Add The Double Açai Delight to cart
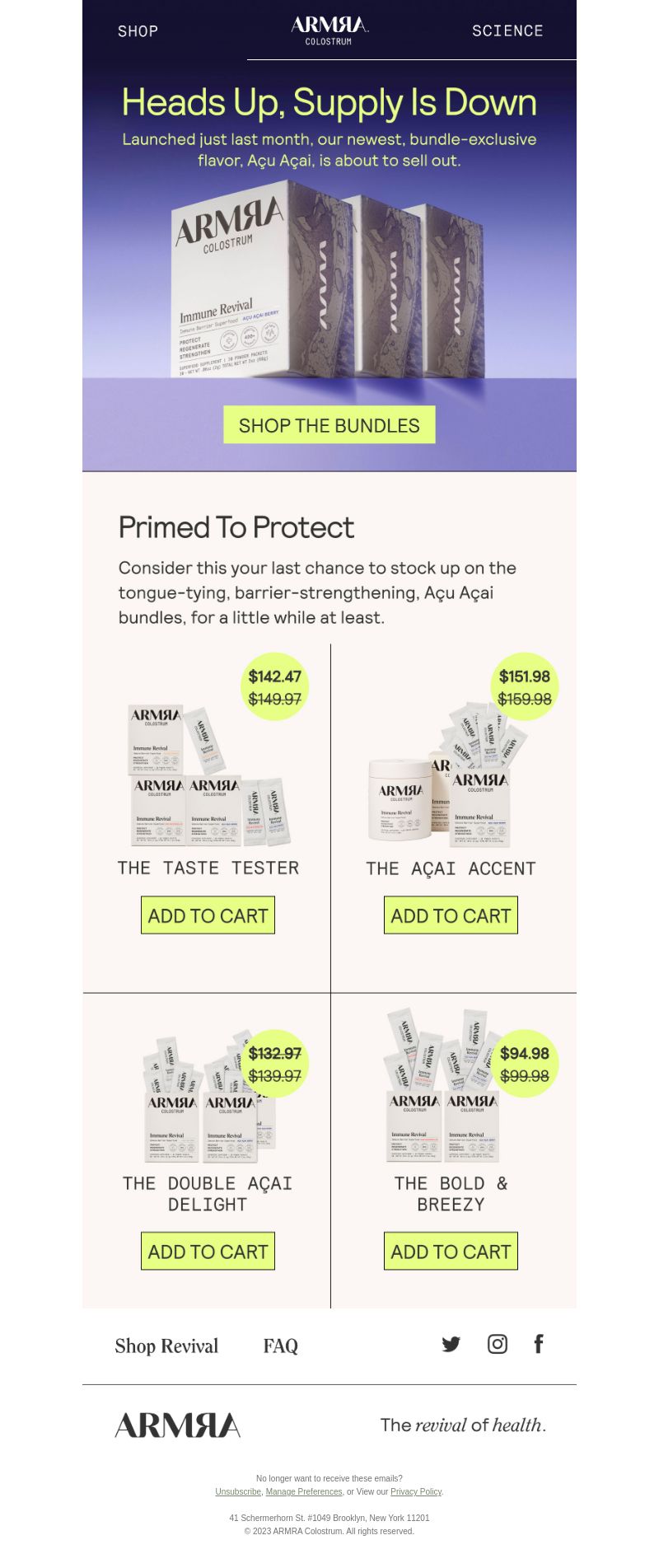This screenshot has height=1568, width=659. click(208, 1251)
